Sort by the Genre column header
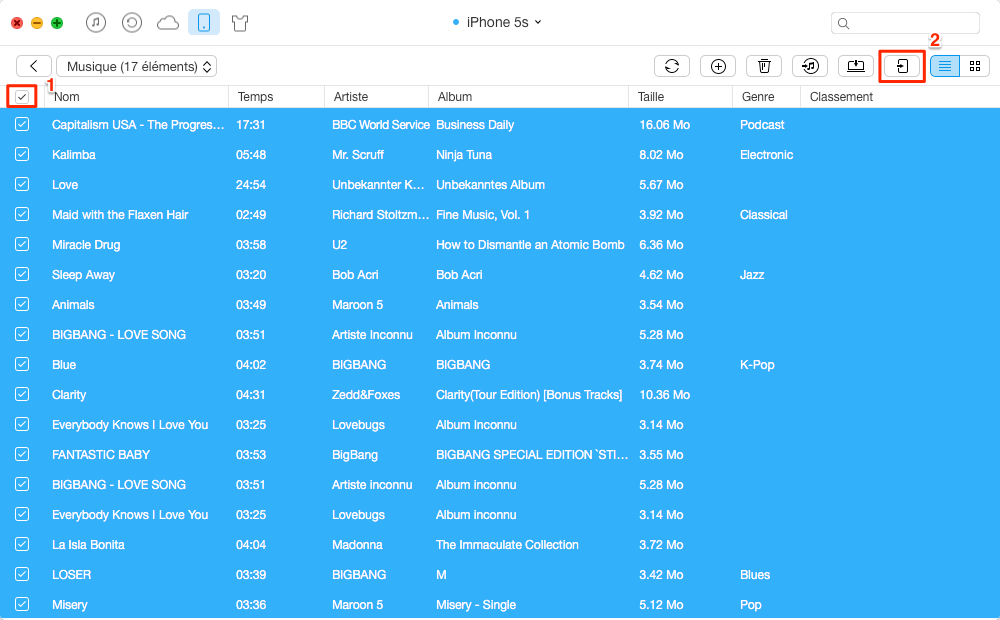This screenshot has width=1000, height=620. [767, 97]
